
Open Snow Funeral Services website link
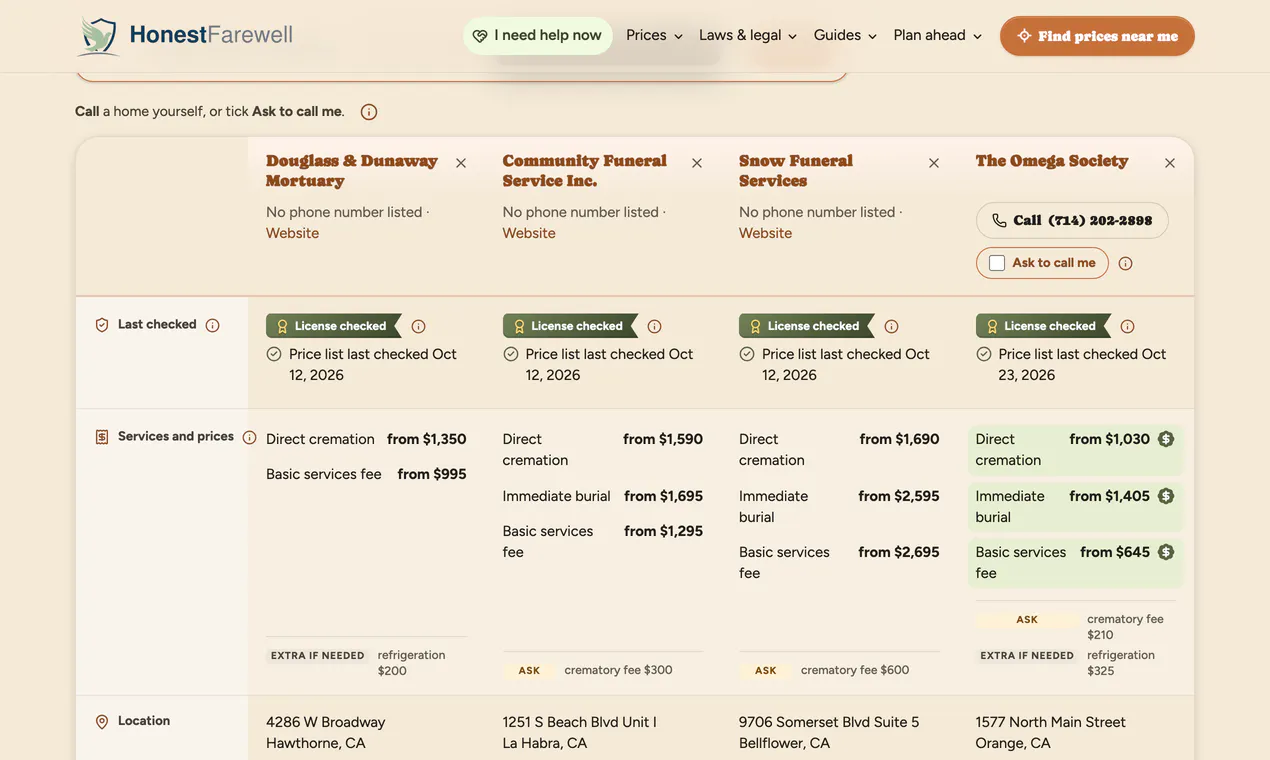pyautogui.click(x=765, y=233)
